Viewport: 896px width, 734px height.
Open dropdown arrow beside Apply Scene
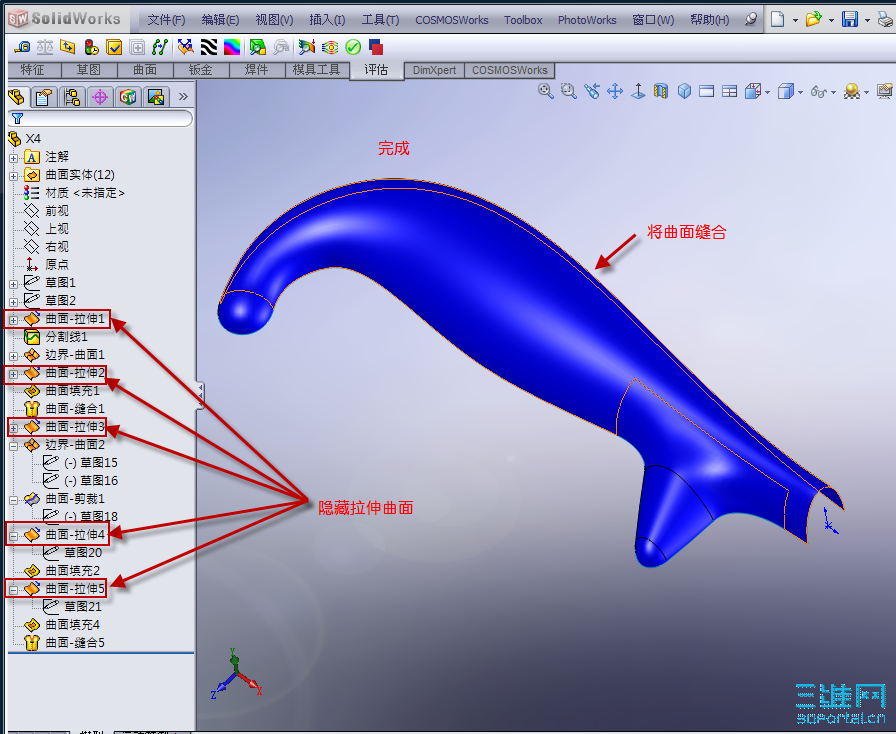pos(867,92)
